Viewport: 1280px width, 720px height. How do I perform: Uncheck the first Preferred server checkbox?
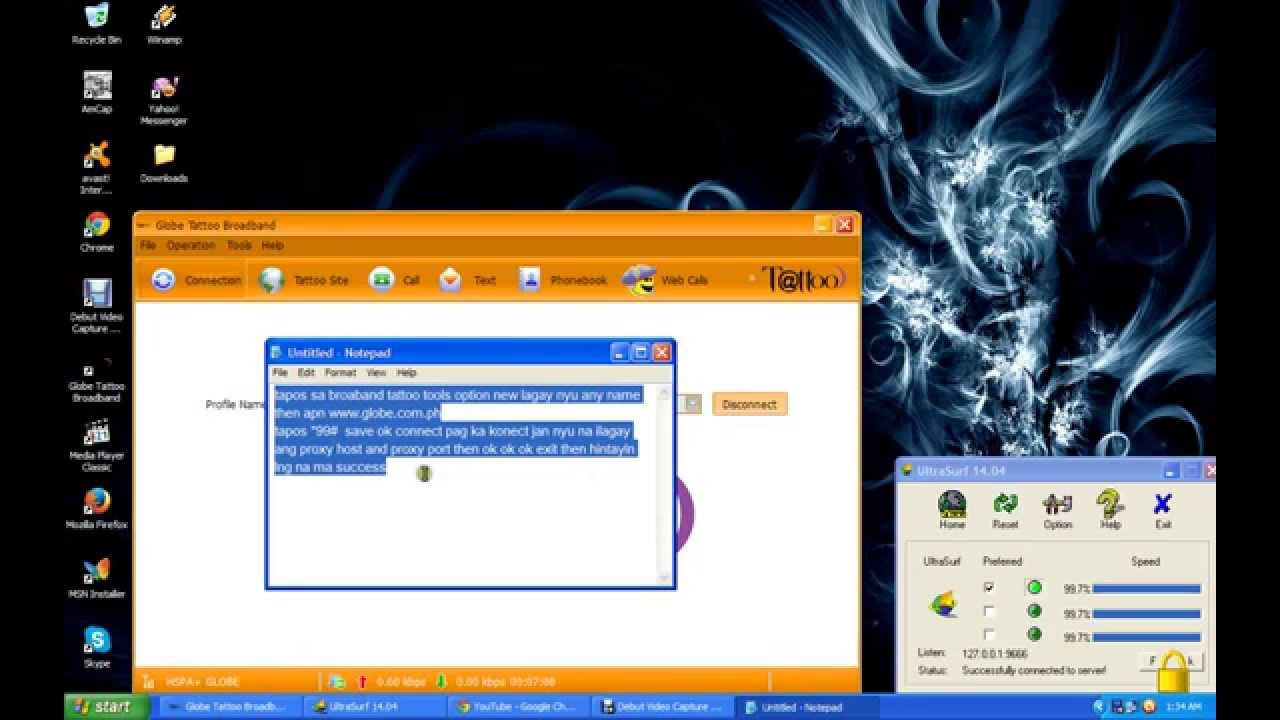tap(989, 588)
